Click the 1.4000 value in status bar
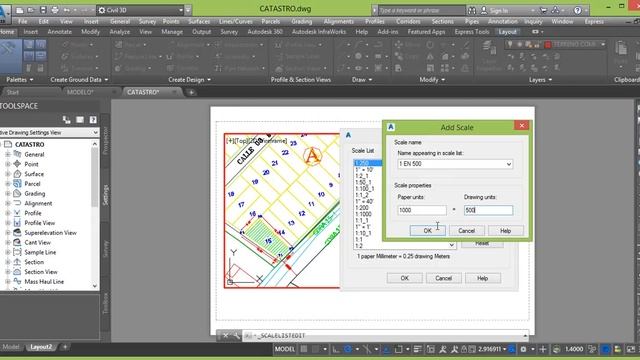The width and height of the screenshot is (640, 360). [x=574, y=349]
